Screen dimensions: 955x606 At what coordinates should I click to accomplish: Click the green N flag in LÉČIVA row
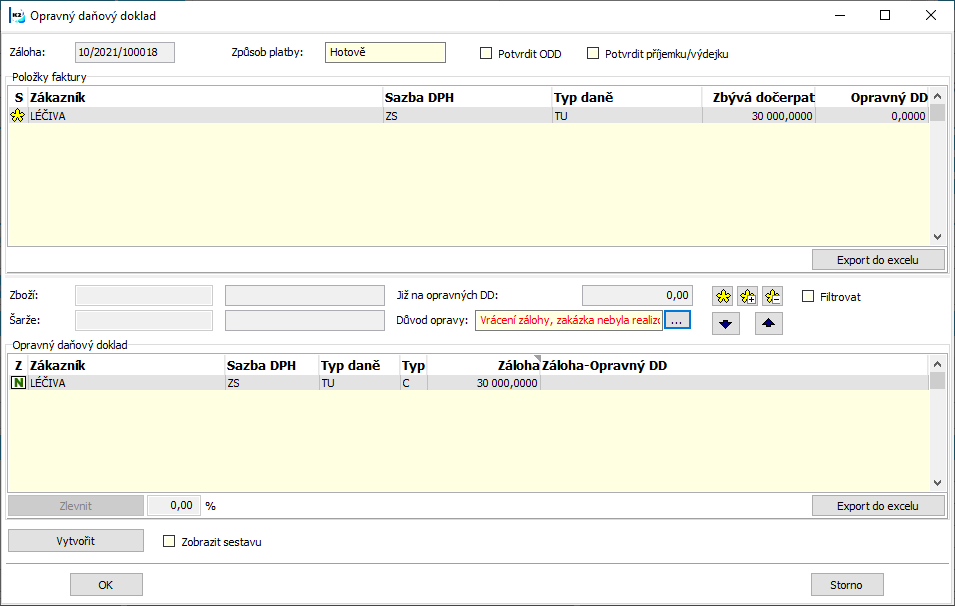pyautogui.click(x=18, y=383)
